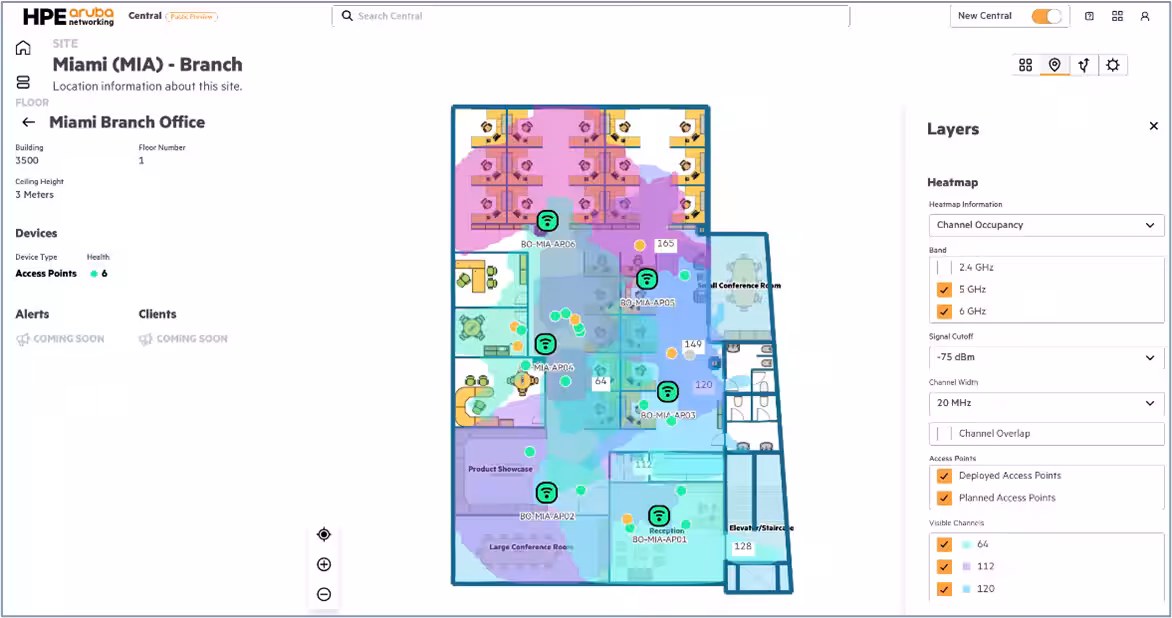Select access point BO-MIA-AP03 on the map
The width and height of the screenshot is (1172, 618).
coord(667,392)
